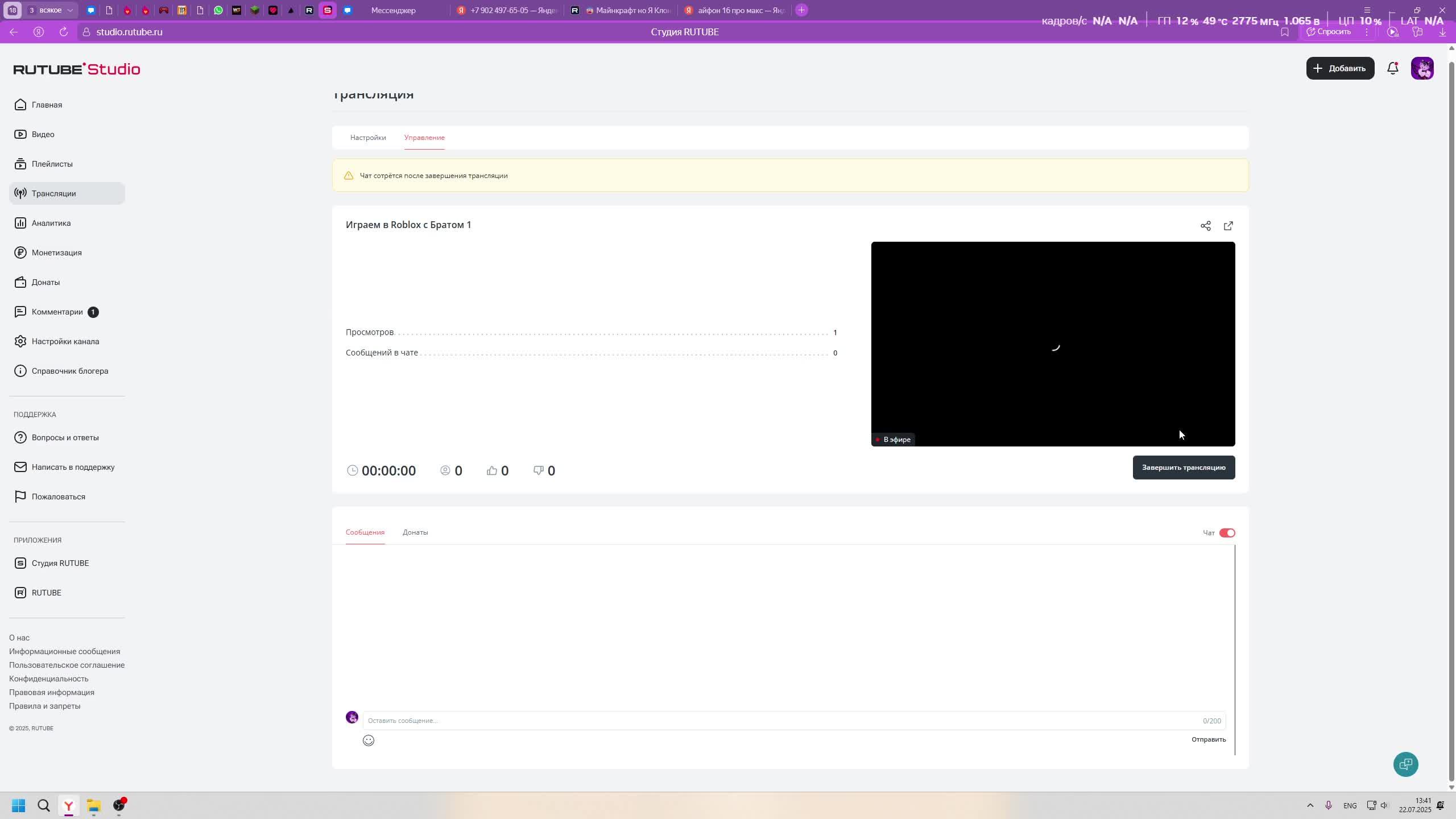Reload the page with refresh icon

click(x=64, y=32)
